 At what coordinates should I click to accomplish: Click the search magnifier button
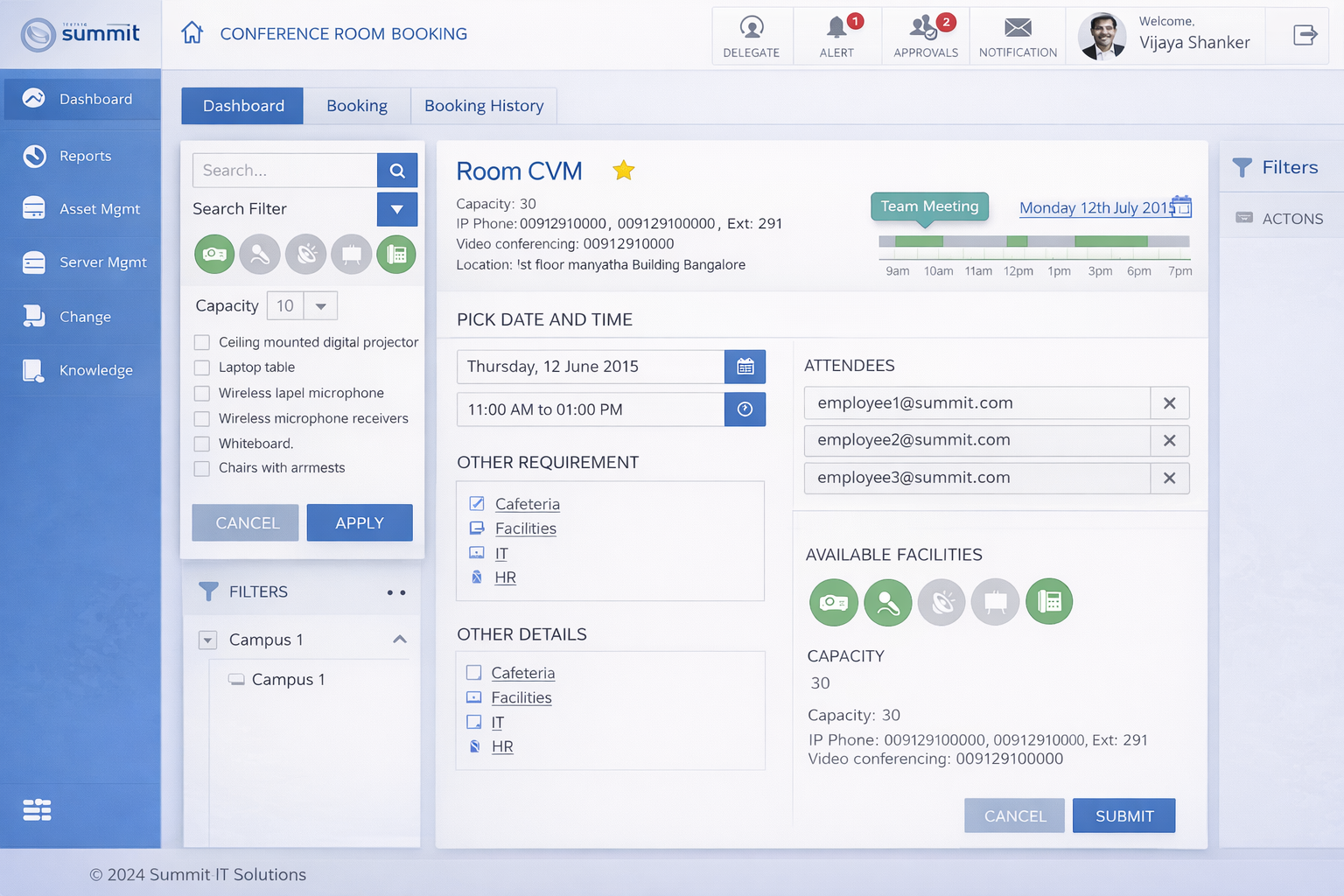tap(397, 171)
